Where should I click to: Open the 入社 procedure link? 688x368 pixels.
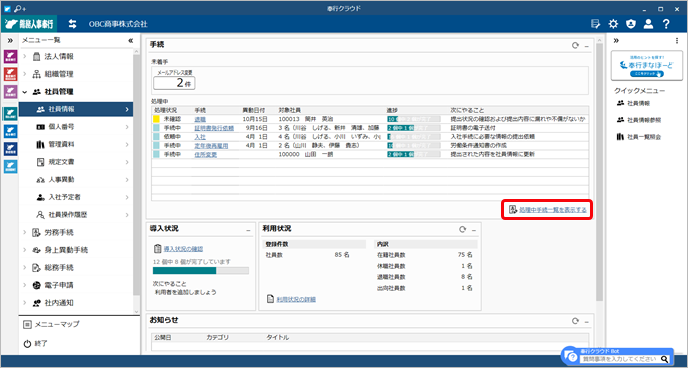point(200,137)
